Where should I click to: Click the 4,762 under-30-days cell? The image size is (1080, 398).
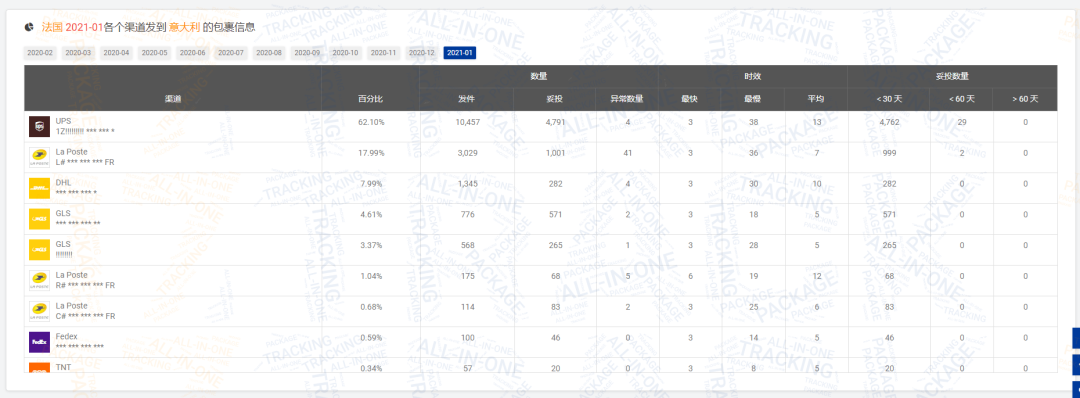pos(889,122)
